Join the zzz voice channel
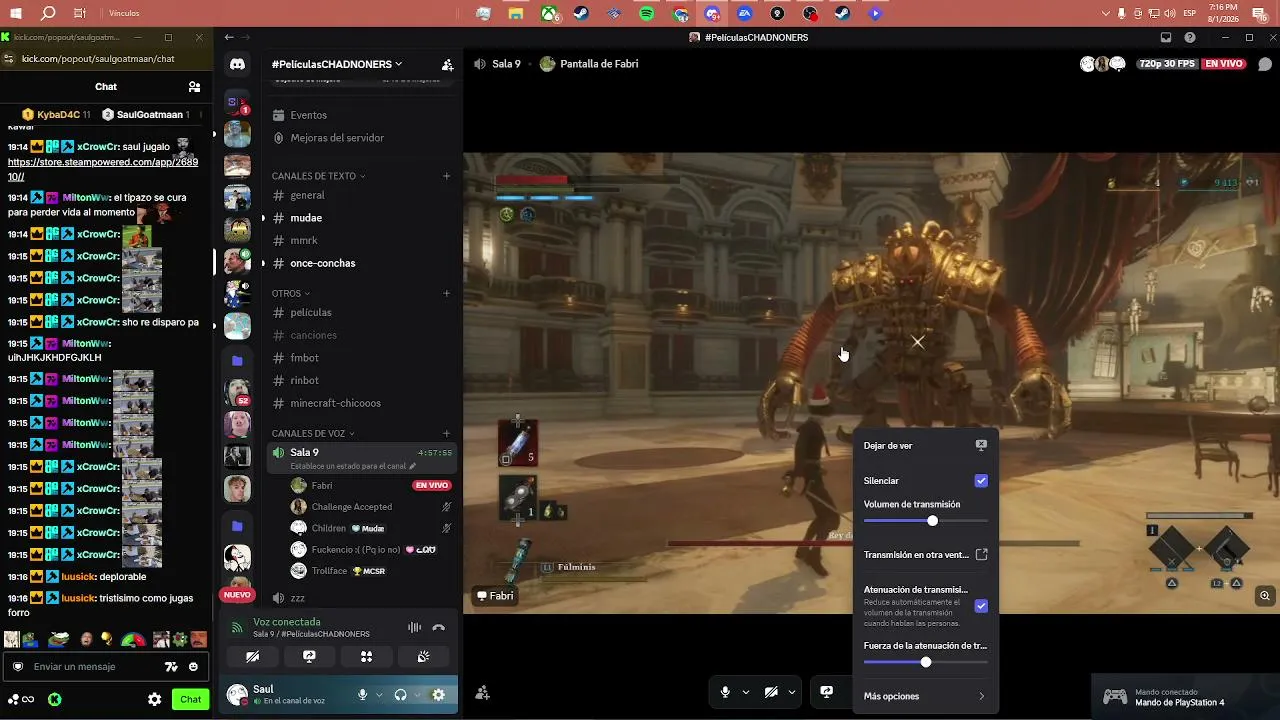The height and width of the screenshot is (720, 1280). 360,598
